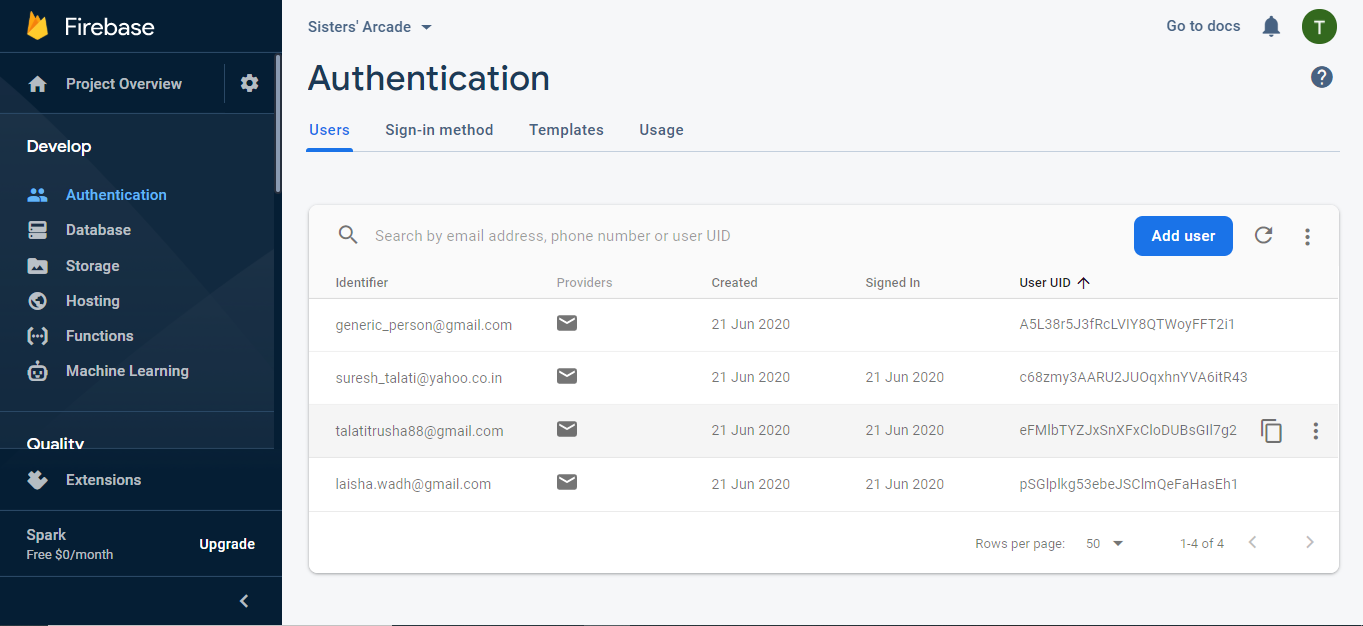This screenshot has height=626, width=1363.
Task: Click UID pSGlplkg53ebeJSClmQeFaHasEh1
Action: click(x=1128, y=484)
